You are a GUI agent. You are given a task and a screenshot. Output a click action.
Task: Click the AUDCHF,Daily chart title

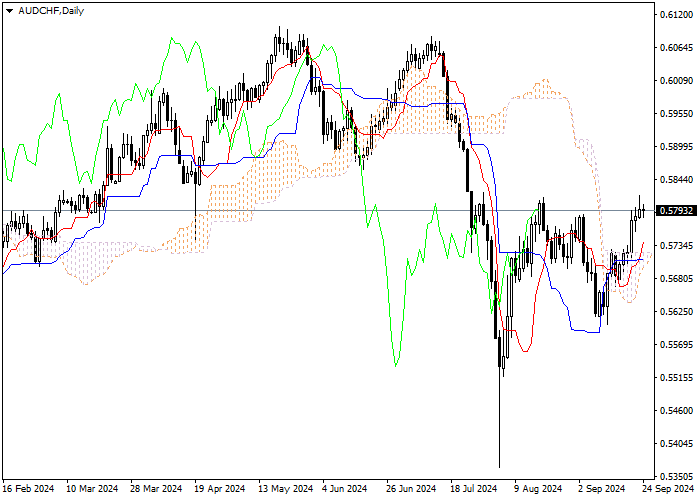pos(51,11)
